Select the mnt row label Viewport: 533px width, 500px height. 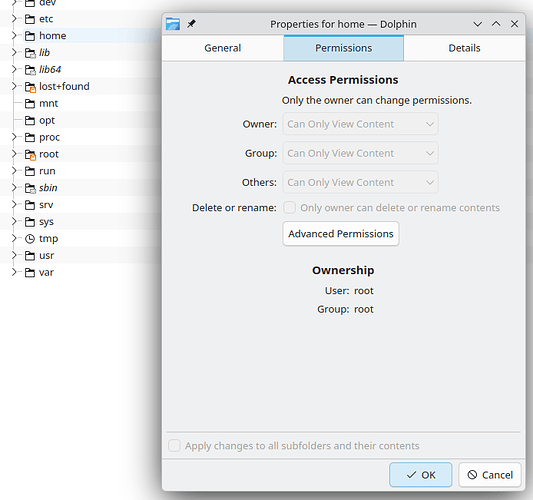49,103
